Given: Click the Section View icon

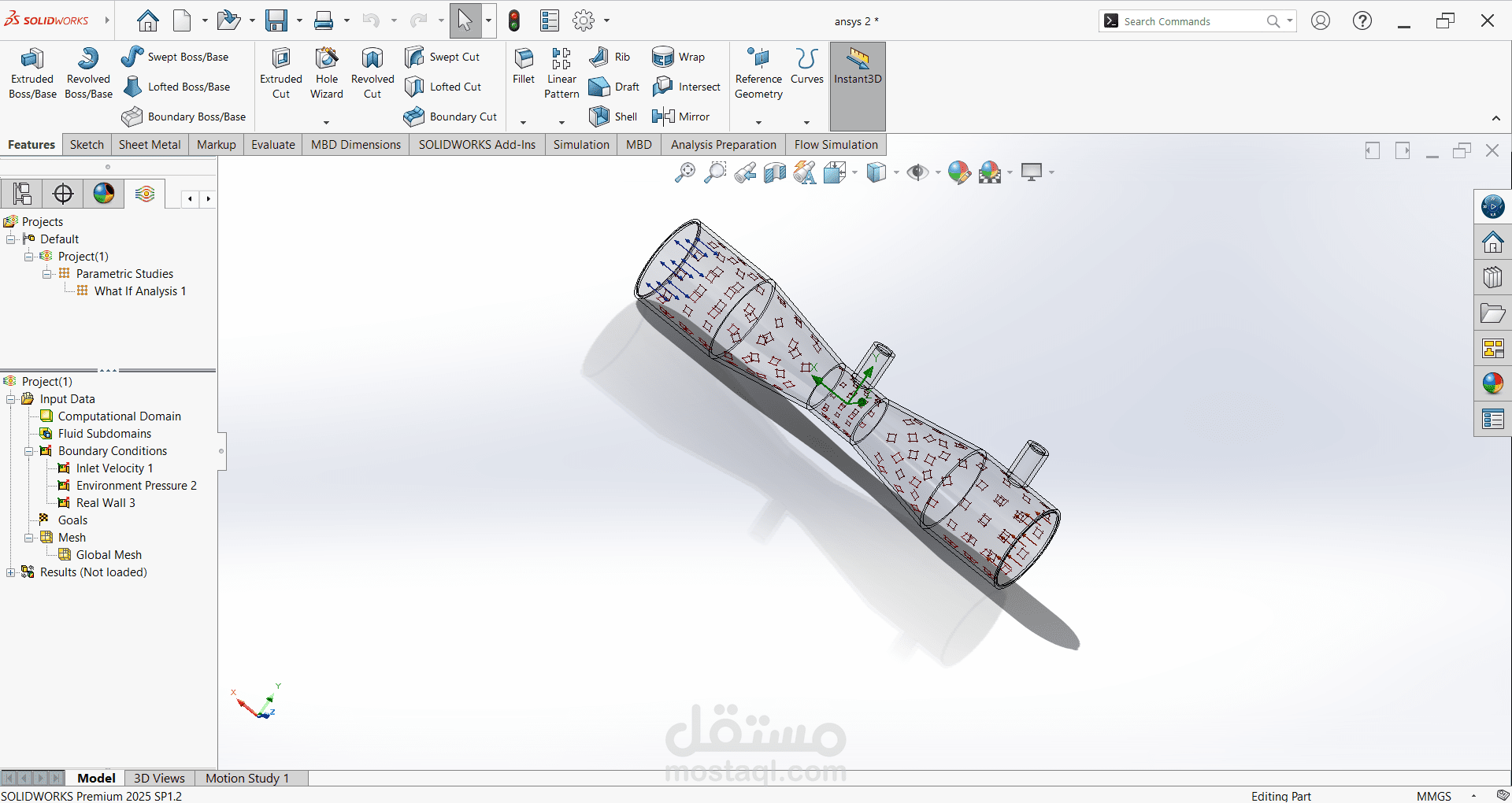Looking at the screenshot, I should pyautogui.click(x=775, y=172).
